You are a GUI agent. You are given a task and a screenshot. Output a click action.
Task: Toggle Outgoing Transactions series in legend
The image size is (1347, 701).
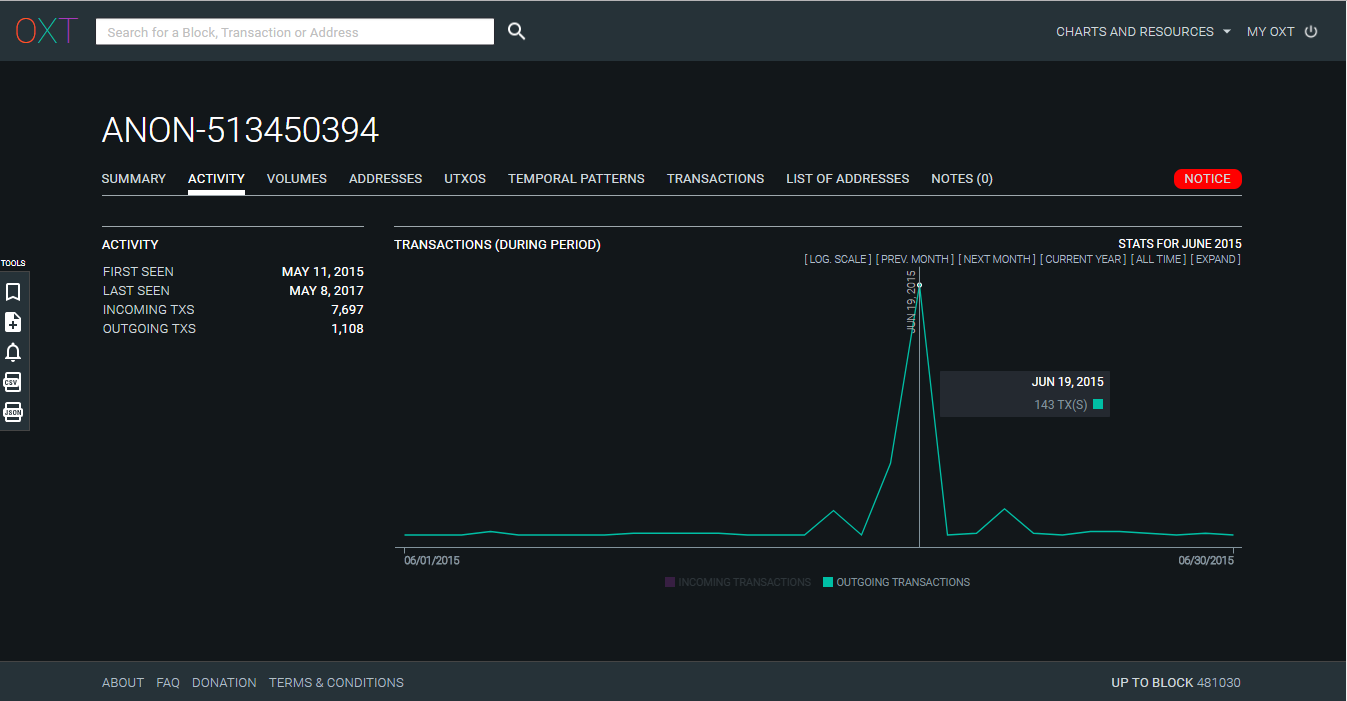pyautogui.click(x=896, y=582)
